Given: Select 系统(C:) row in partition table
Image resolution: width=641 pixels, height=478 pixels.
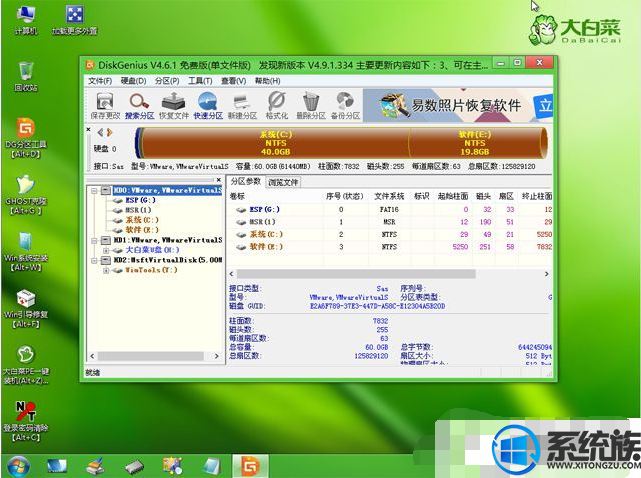Looking at the screenshot, I should point(390,234).
